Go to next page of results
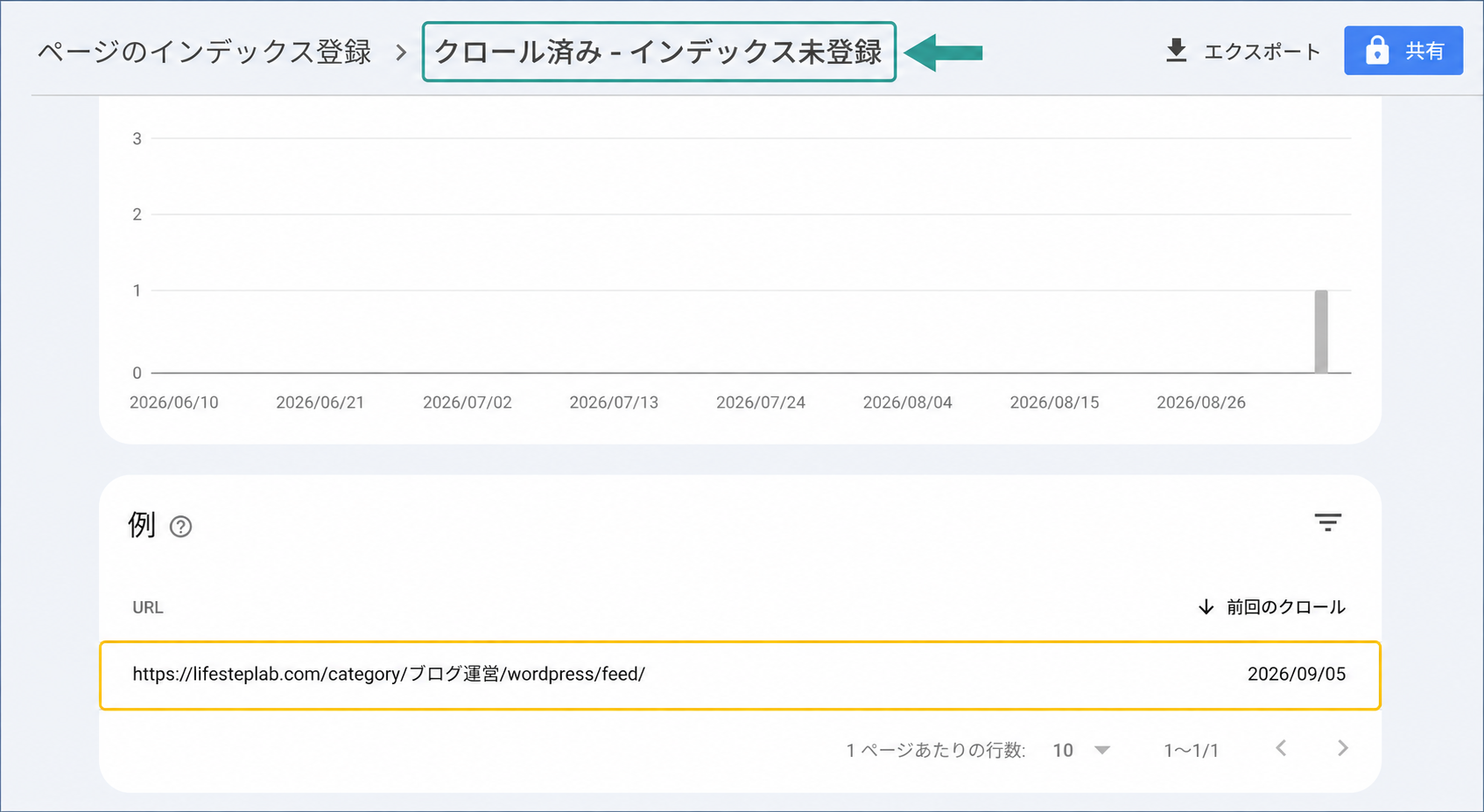This screenshot has width=1484, height=812. [x=1343, y=748]
